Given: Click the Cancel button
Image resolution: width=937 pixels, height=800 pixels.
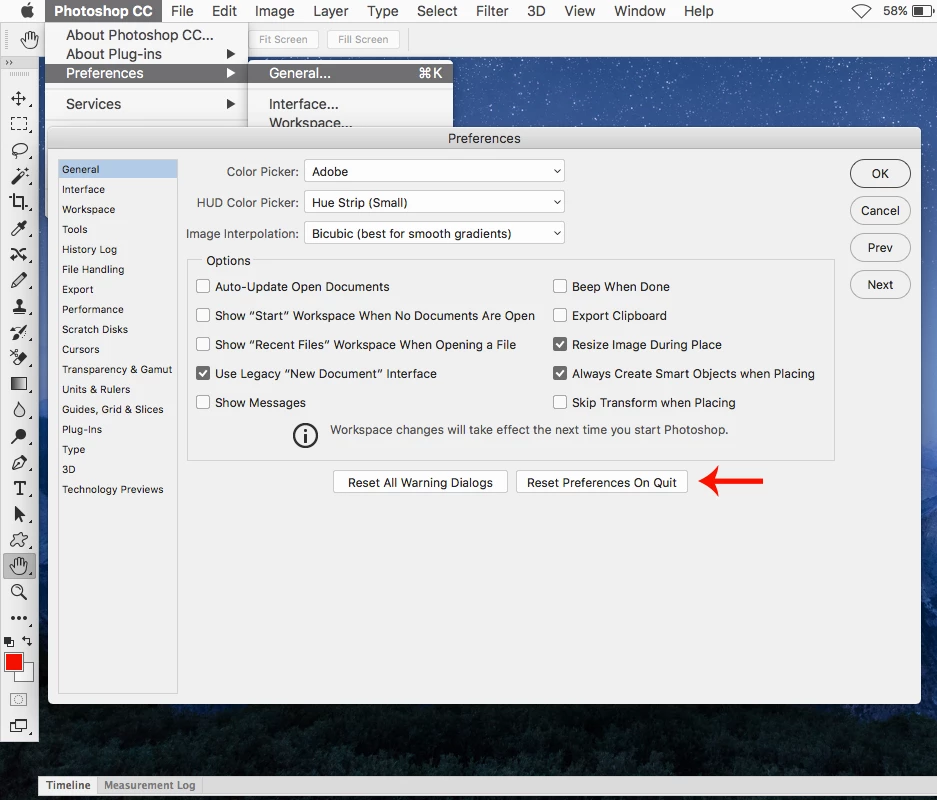Looking at the screenshot, I should (880, 210).
